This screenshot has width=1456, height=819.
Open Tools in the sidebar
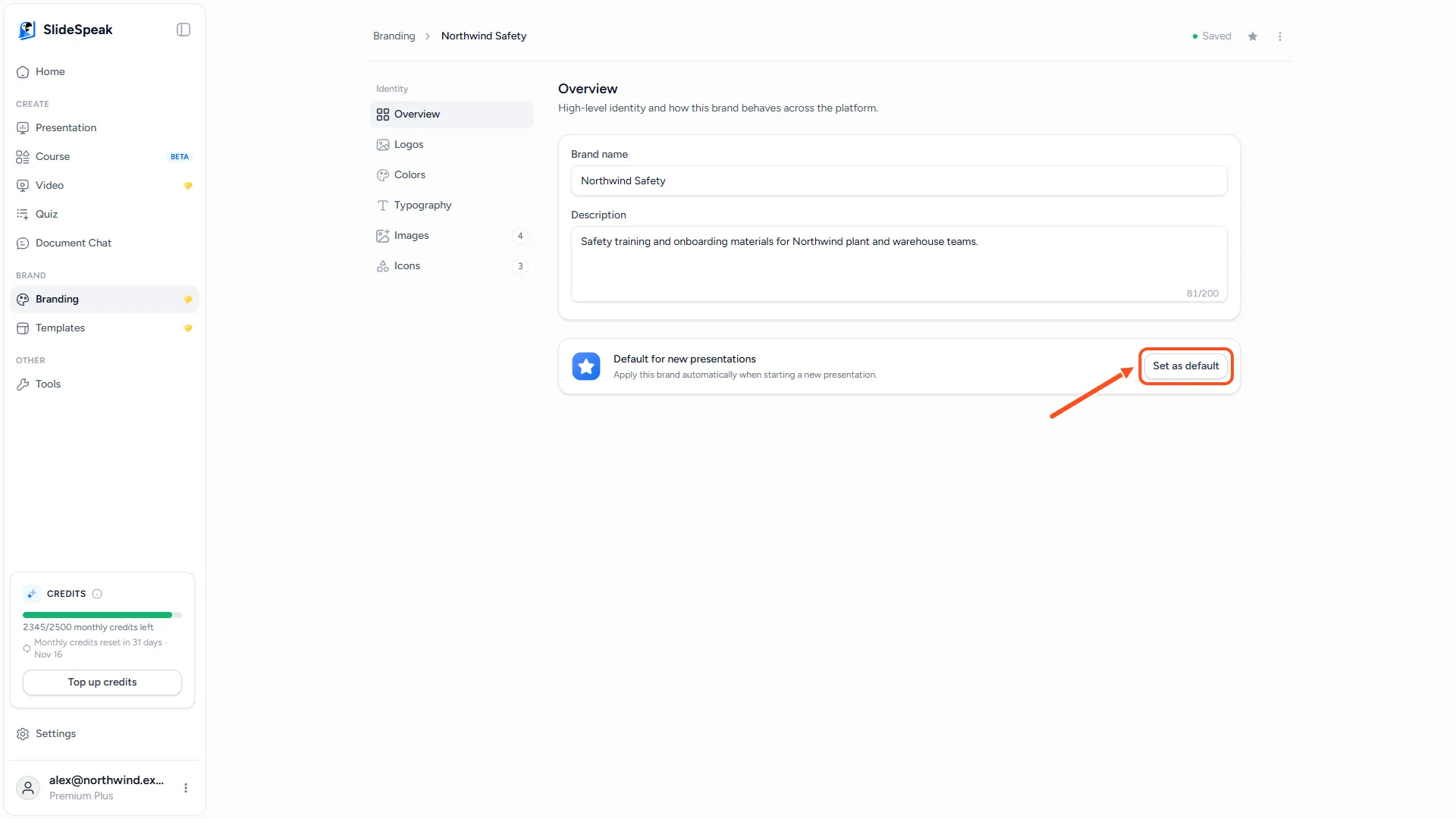pos(105,384)
